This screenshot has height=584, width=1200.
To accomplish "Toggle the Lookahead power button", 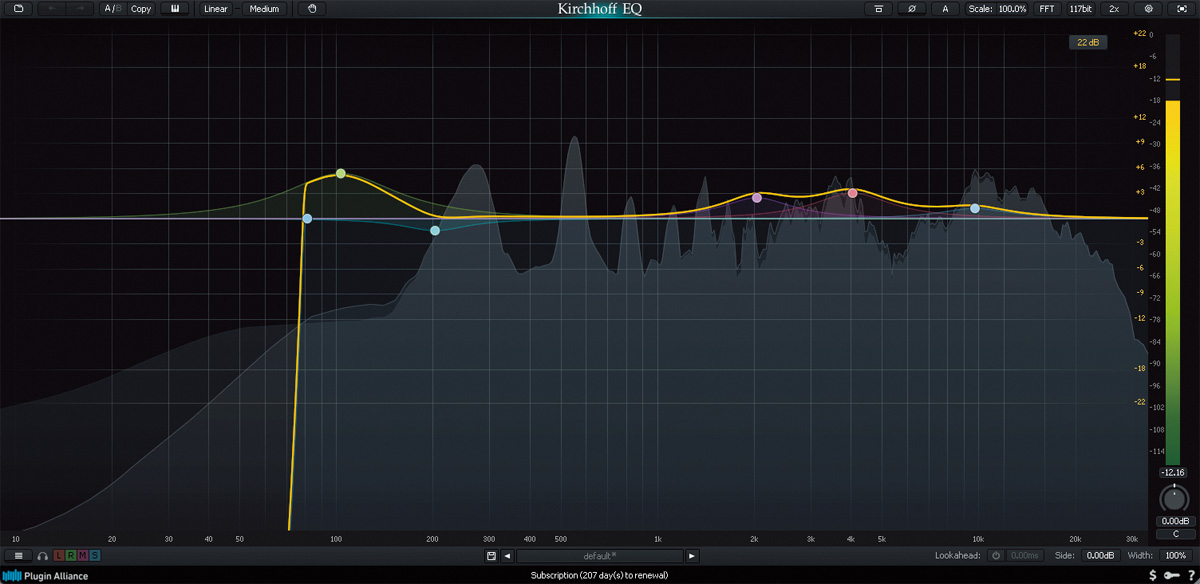I will [x=996, y=555].
